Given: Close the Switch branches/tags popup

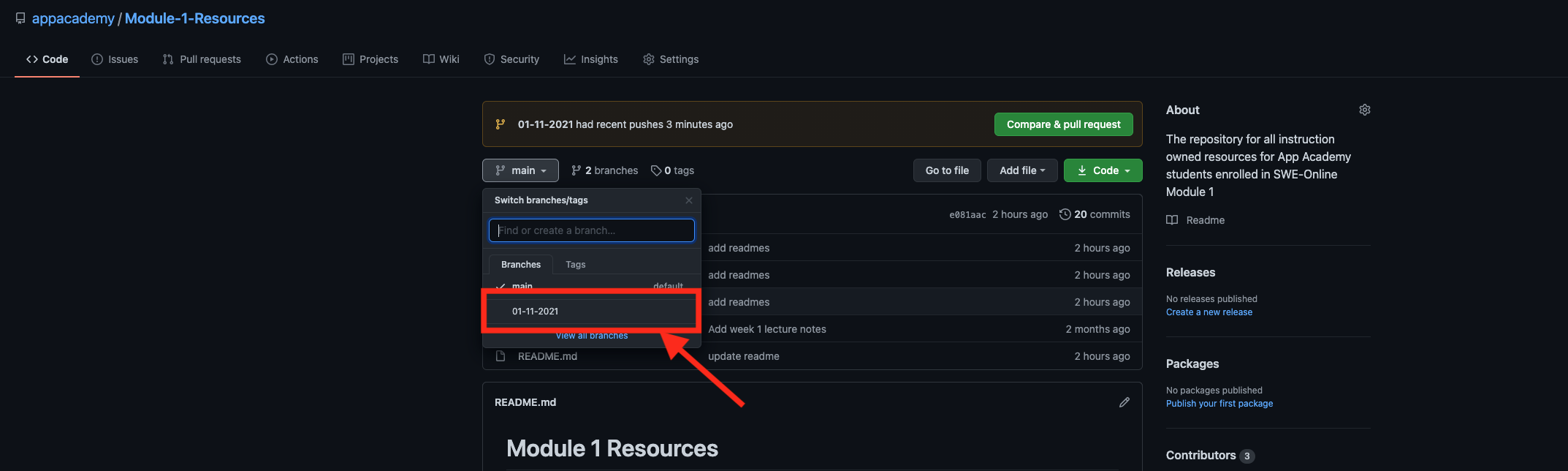Looking at the screenshot, I should coord(689,200).
